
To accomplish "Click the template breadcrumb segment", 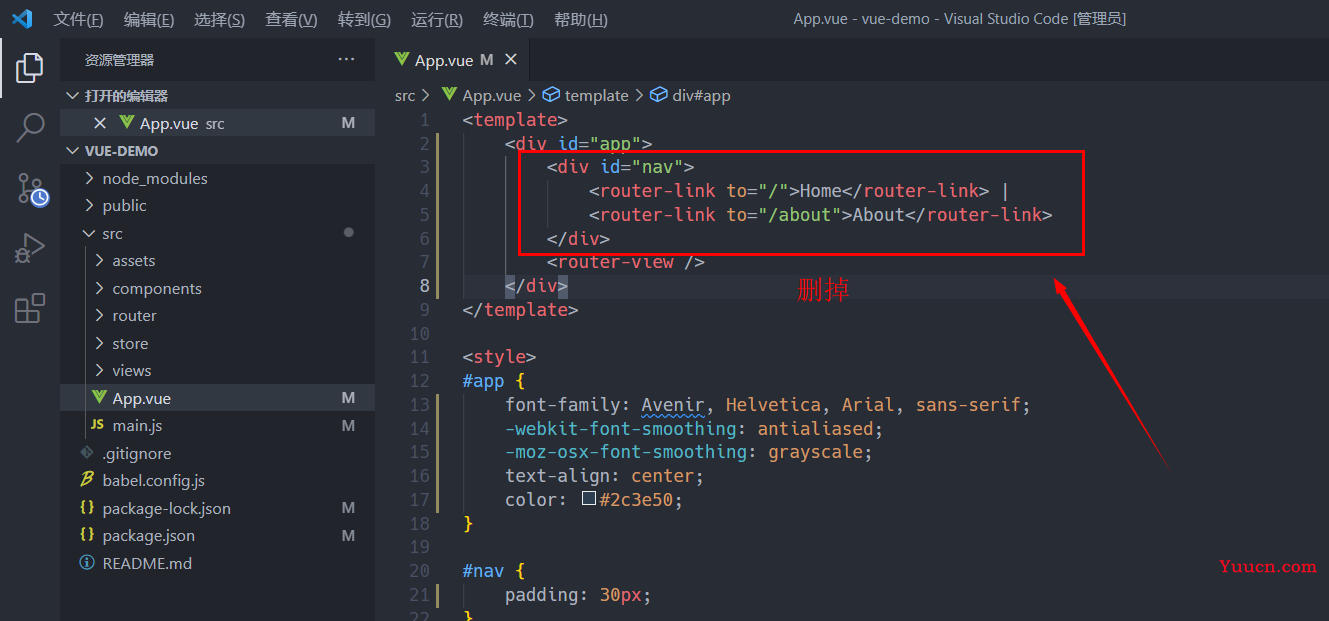I will tap(586, 95).
